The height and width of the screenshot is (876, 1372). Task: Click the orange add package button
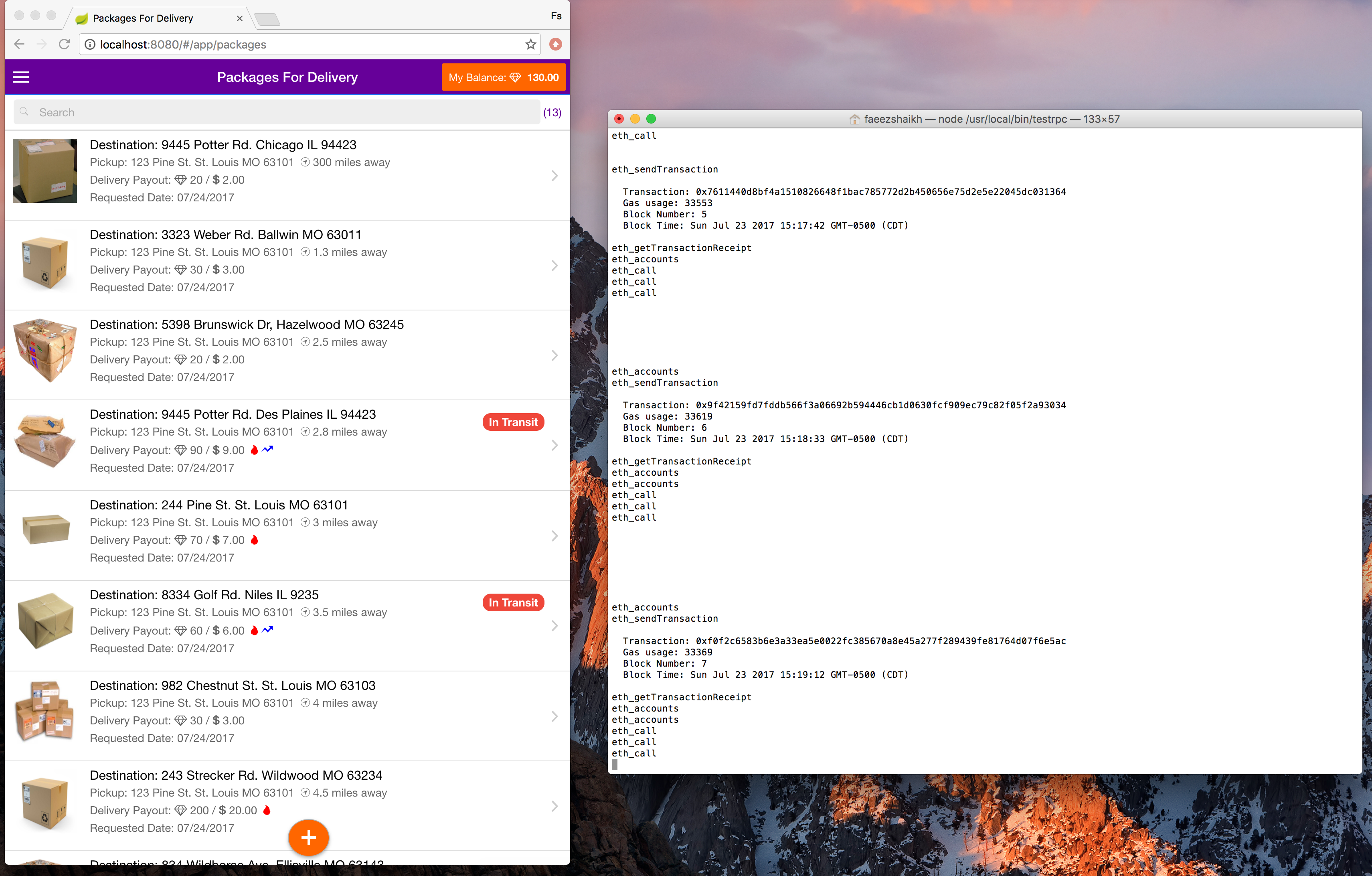308,837
